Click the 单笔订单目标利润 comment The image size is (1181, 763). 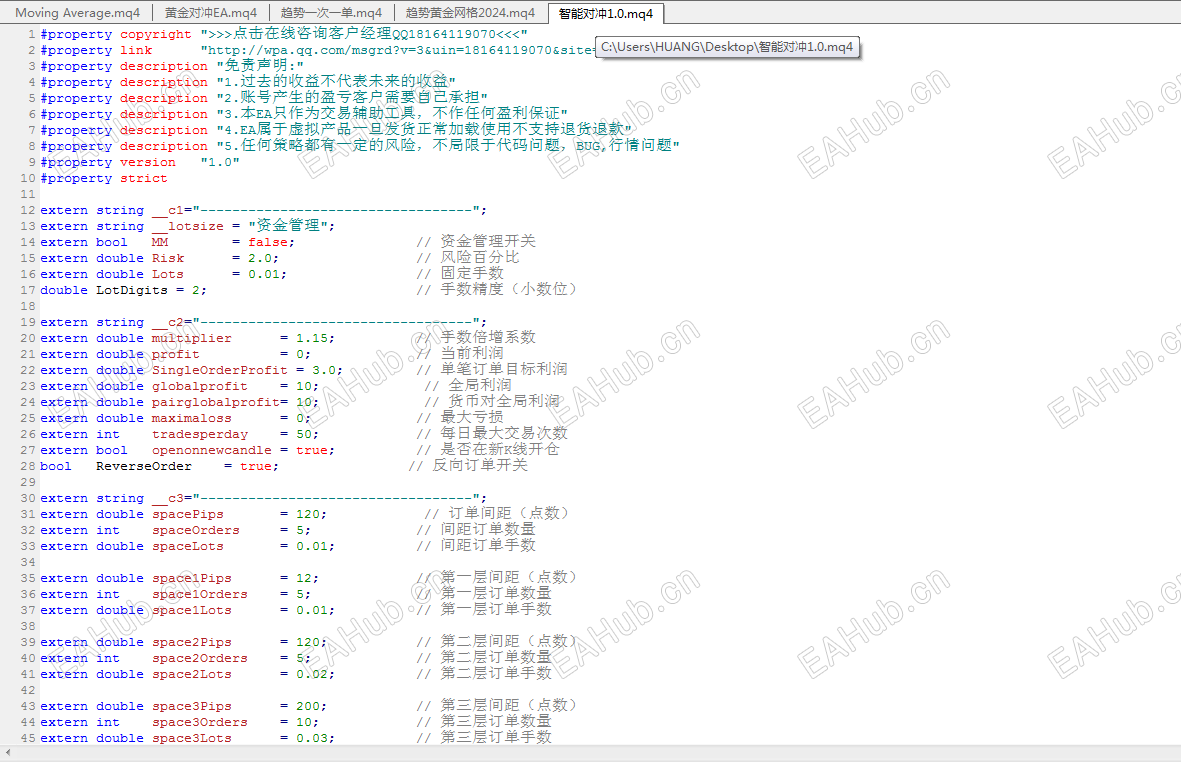point(504,369)
